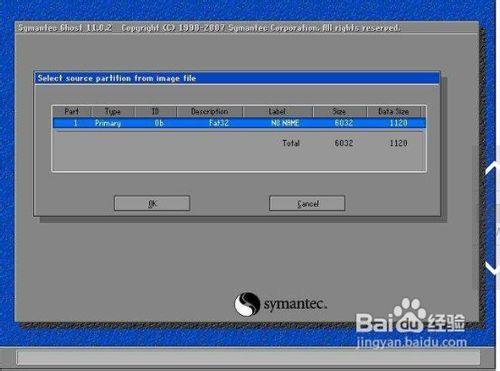This screenshot has height=371, width=500.
Task: Click the Symantec Ghost 11.0.2 title bar
Action: pyautogui.click(x=247, y=28)
